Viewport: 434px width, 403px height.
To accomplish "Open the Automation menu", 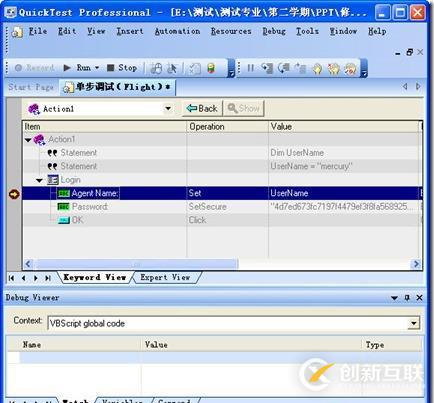I will pyautogui.click(x=177, y=31).
